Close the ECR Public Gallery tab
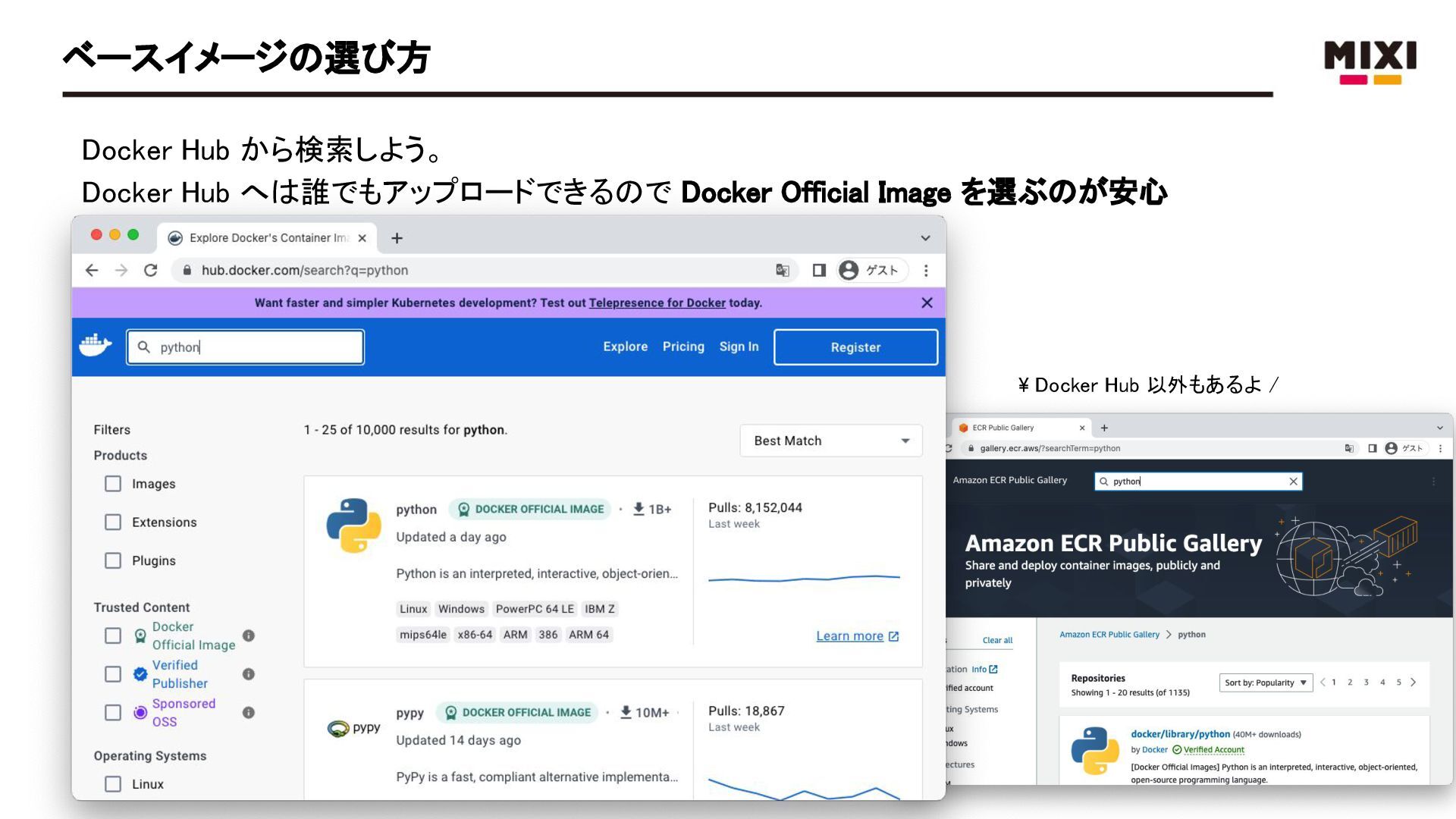The width and height of the screenshot is (1456, 819). click(1082, 428)
